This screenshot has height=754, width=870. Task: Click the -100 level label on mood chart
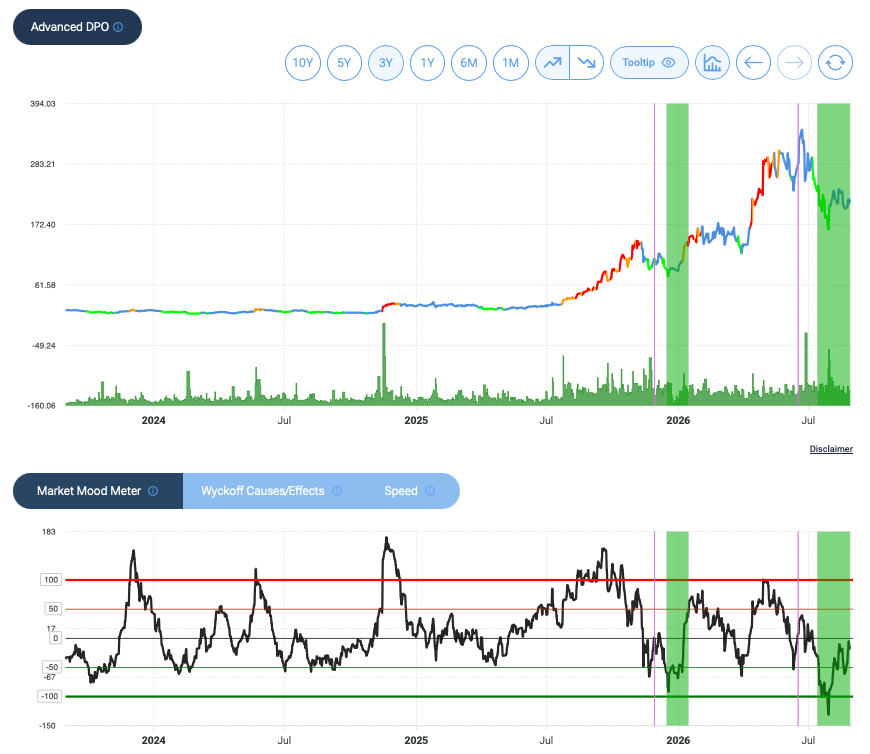pyautogui.click(x=49, y=696)
